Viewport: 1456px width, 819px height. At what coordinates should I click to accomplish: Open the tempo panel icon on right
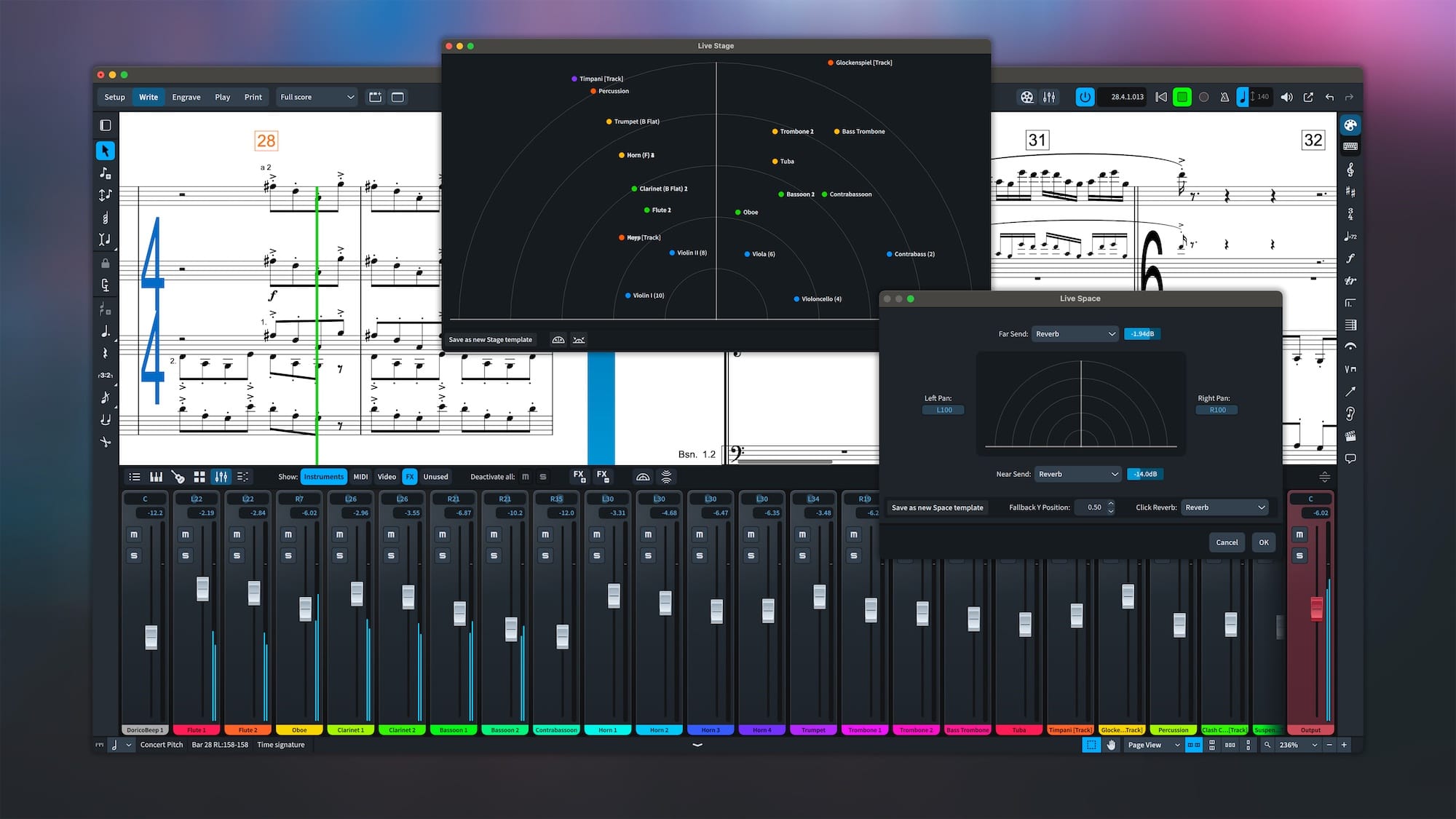point(1350,237)
